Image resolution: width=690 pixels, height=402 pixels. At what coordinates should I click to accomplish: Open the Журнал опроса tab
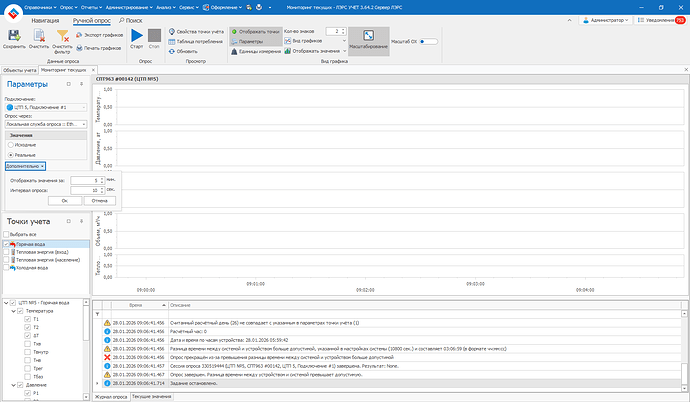point(110,397)
